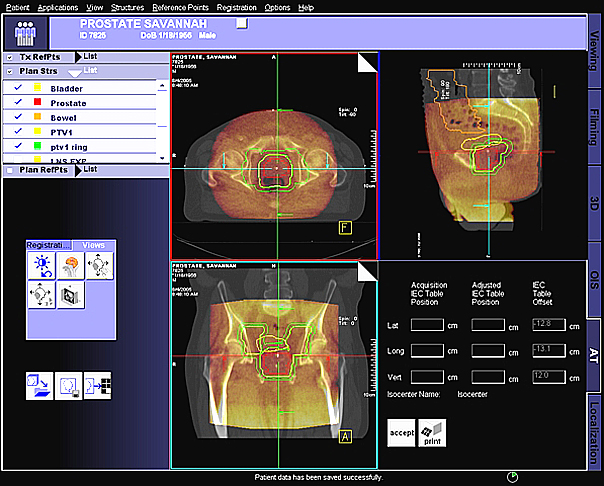This screenshot has height=486, width=604.
Task: Click the Adjusted Long position field
Action: [488, 351]
